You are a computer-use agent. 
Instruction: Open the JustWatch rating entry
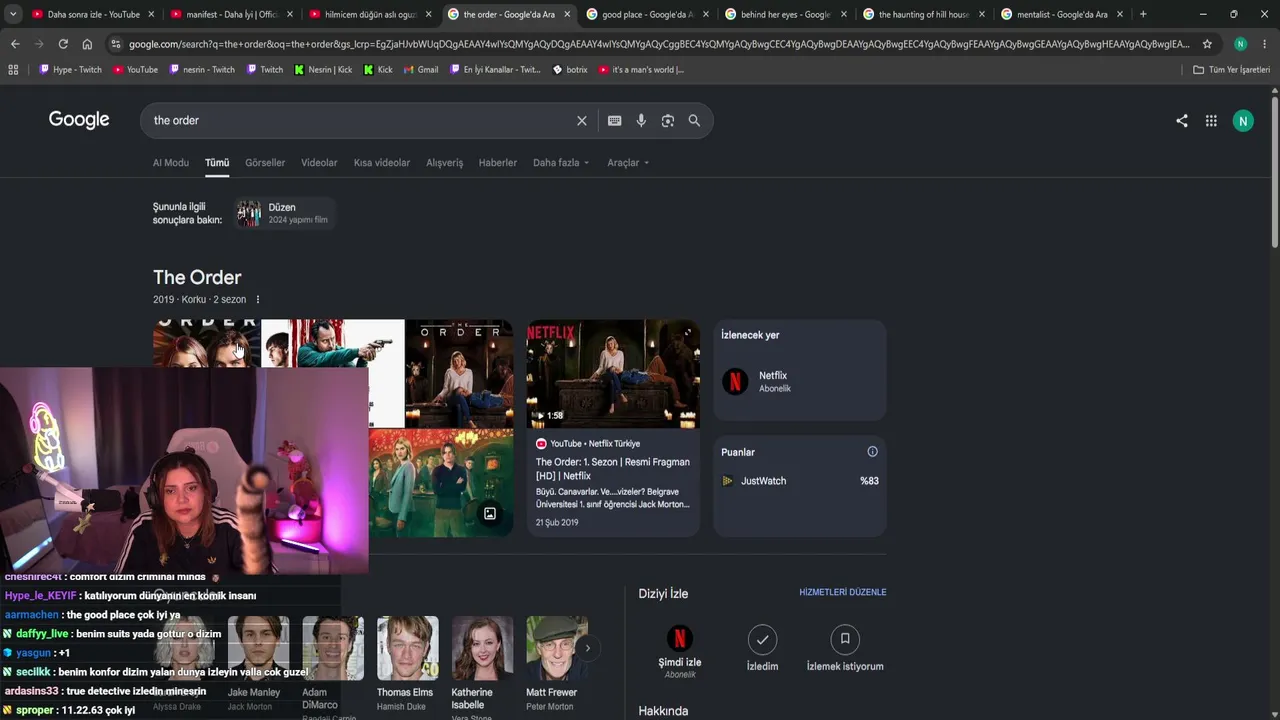point(800,481)
